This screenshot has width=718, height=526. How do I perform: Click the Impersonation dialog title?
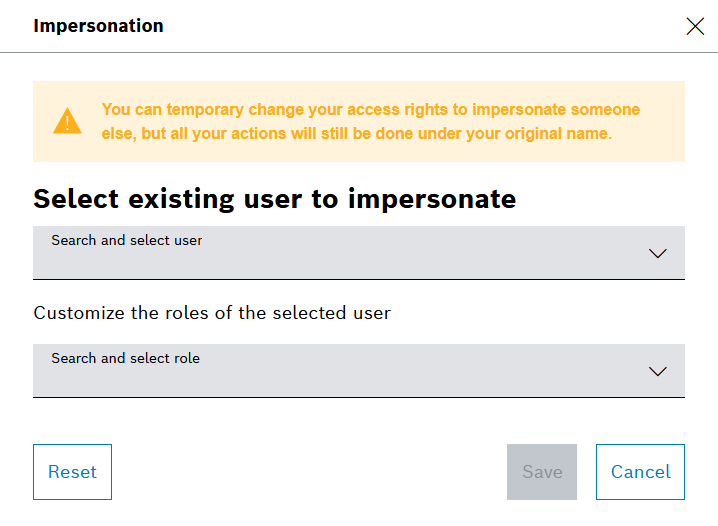tap(98, 26)
